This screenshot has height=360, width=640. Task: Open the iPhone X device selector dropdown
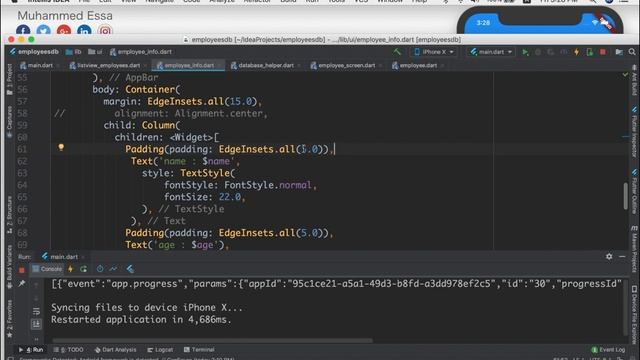[x=434, y=52]
